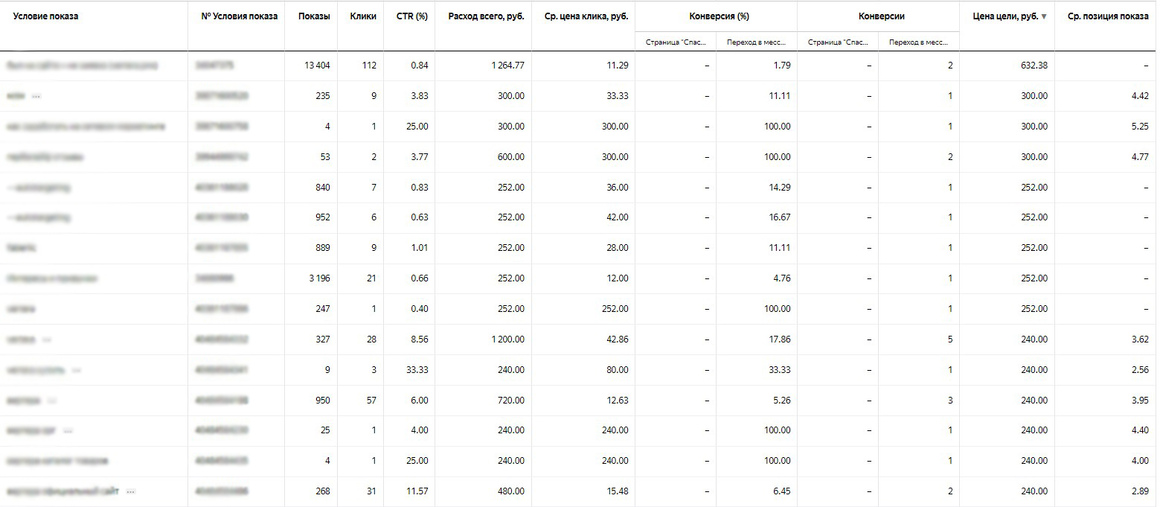This screenshot has width=1160, height=507.
Task: Click the Конверсии group header
Action: click(881, 16)
